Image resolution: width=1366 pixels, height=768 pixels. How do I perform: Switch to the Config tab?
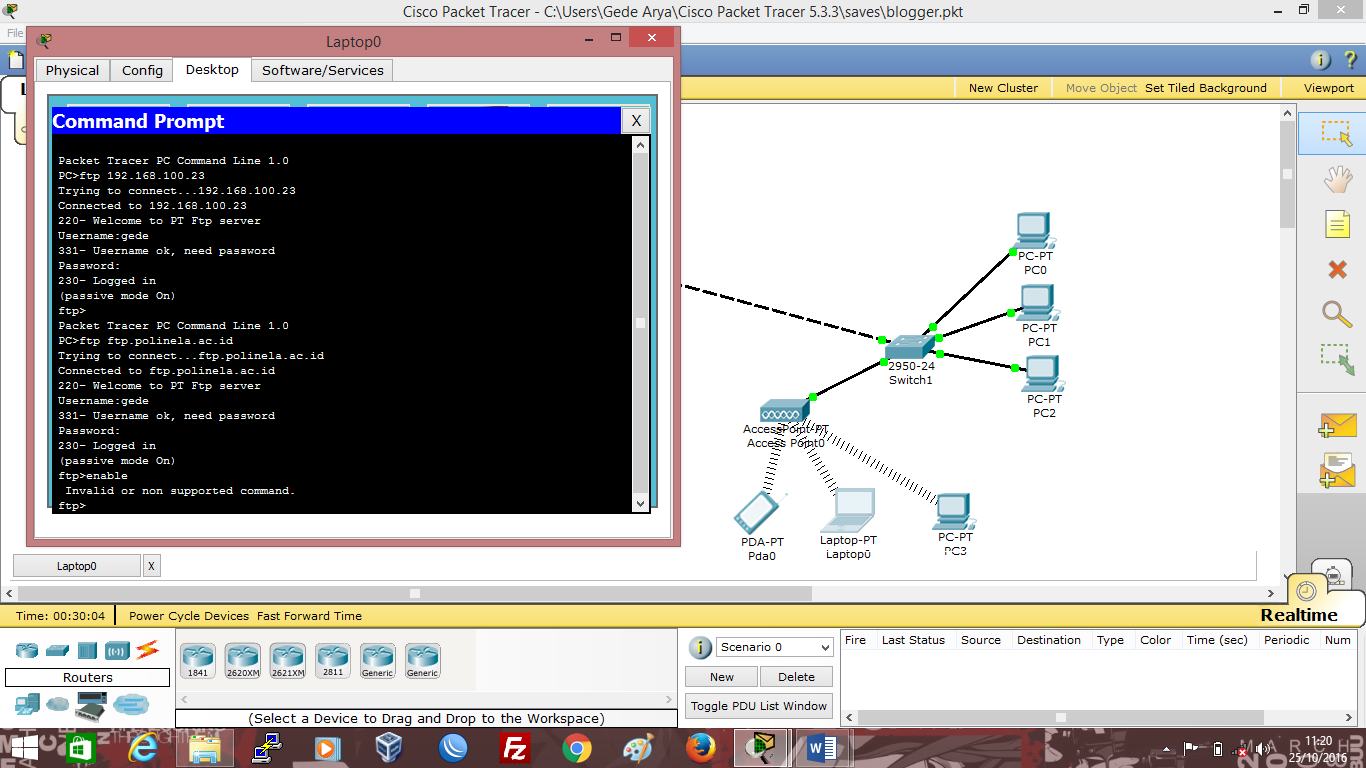(x=141, y=70)
